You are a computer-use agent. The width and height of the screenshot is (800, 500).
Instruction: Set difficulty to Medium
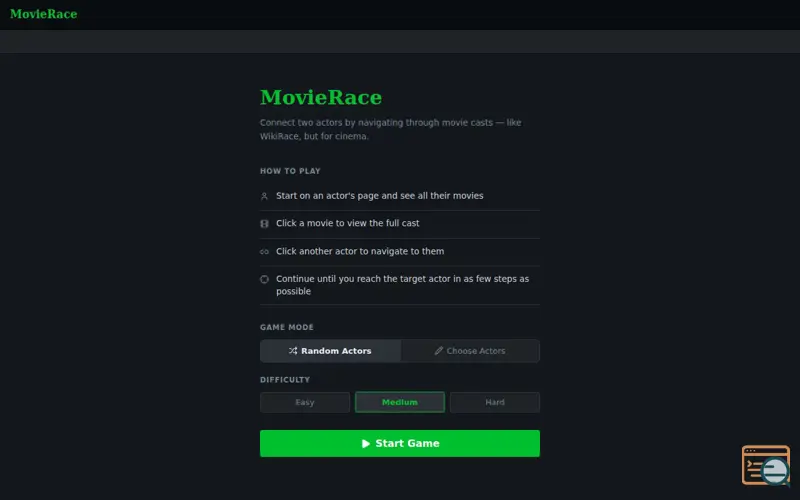[x=399, y=402]
